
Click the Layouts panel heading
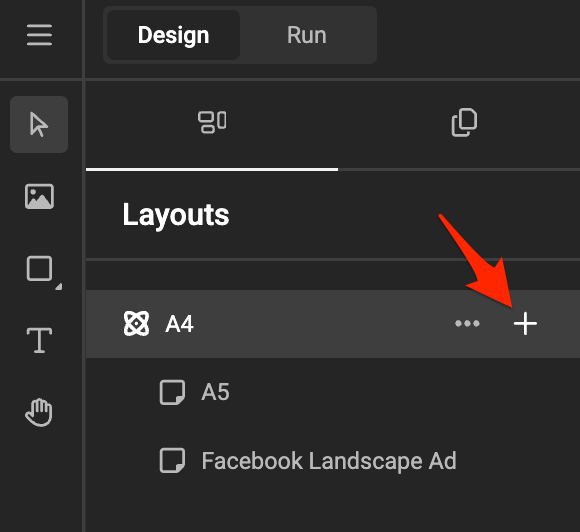176,215
